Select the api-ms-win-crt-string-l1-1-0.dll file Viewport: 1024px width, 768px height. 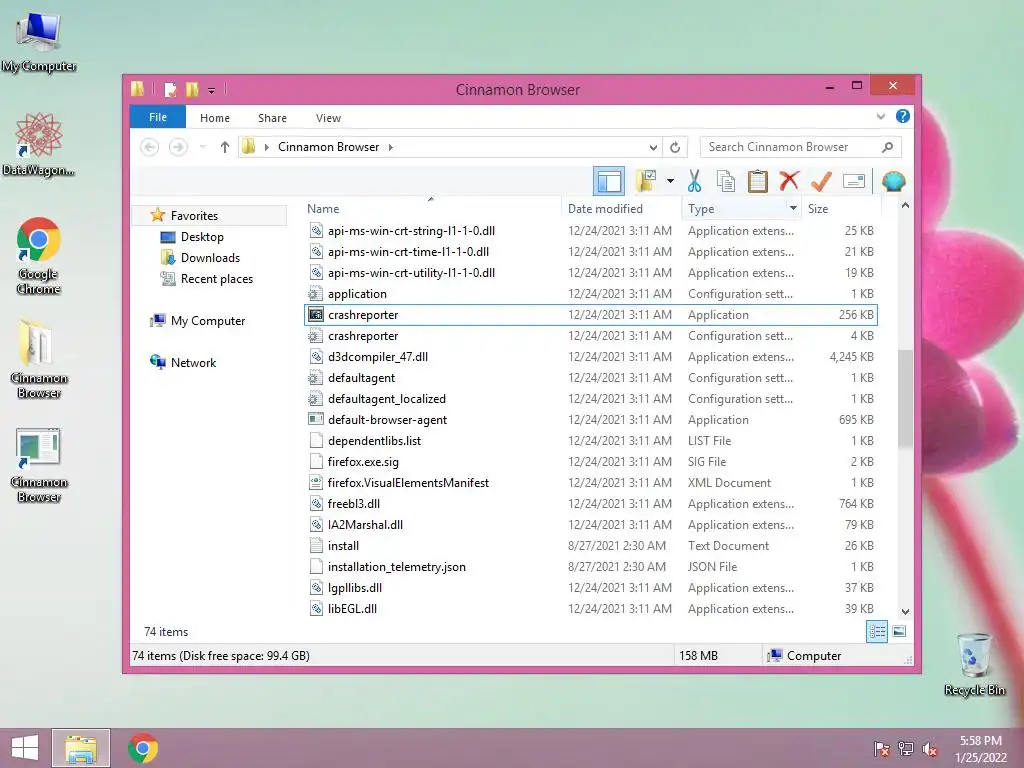point(590,231)
